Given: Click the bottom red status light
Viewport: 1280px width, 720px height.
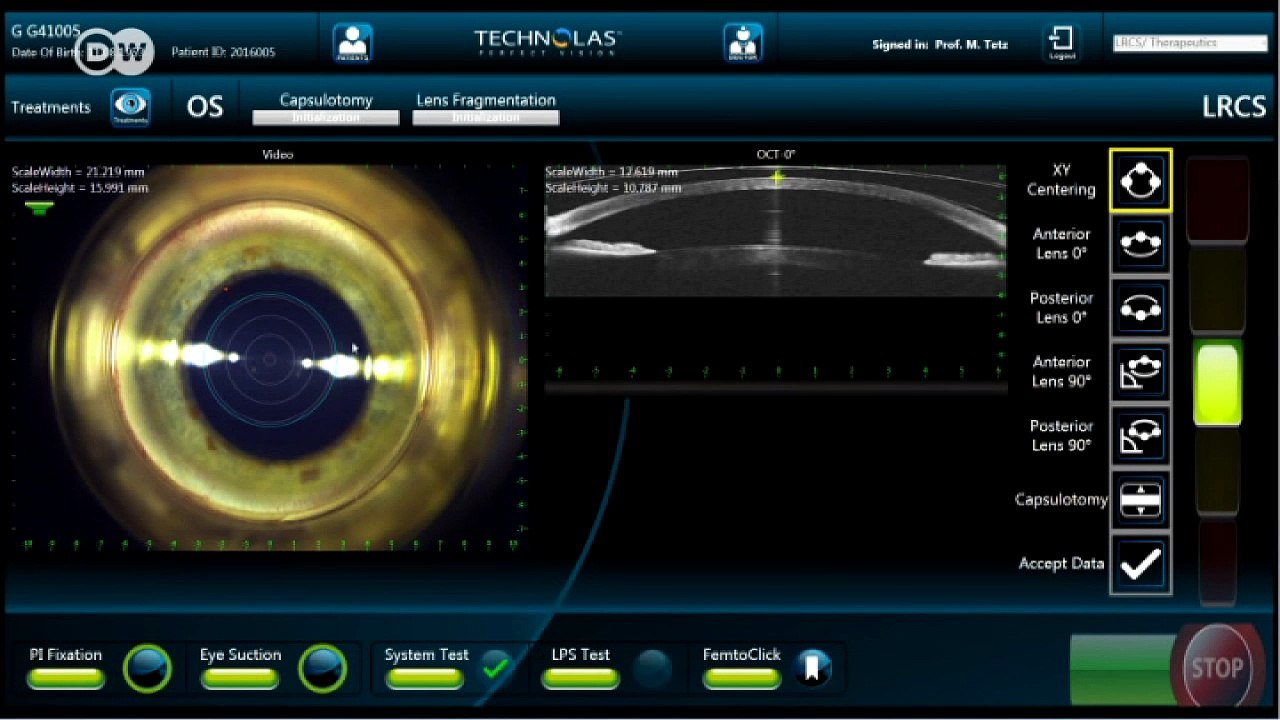Looking at the screenshot, I should (1217, 560).
